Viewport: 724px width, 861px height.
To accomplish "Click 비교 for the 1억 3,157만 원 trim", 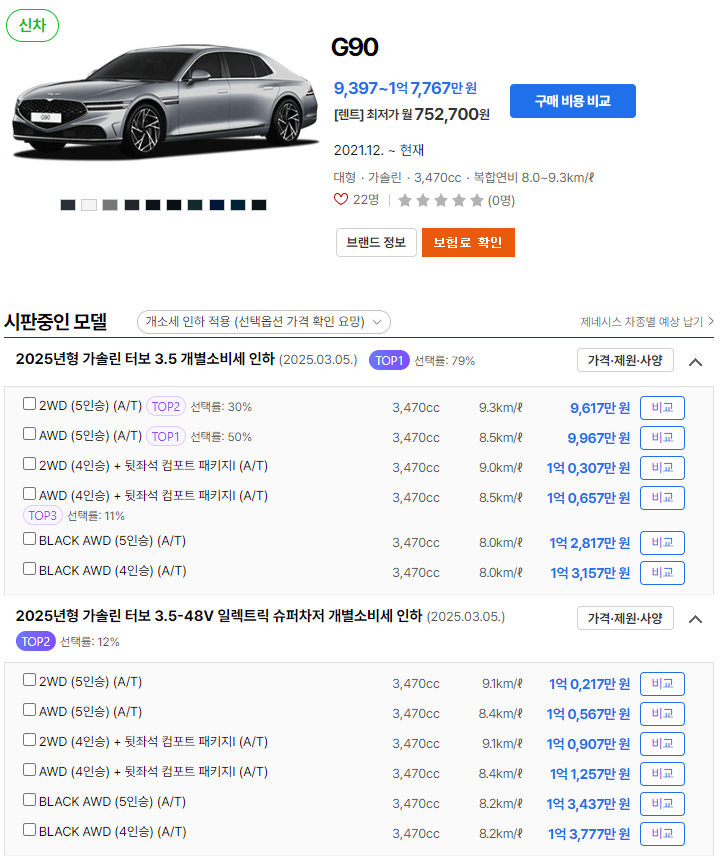I will pos(662,573).
